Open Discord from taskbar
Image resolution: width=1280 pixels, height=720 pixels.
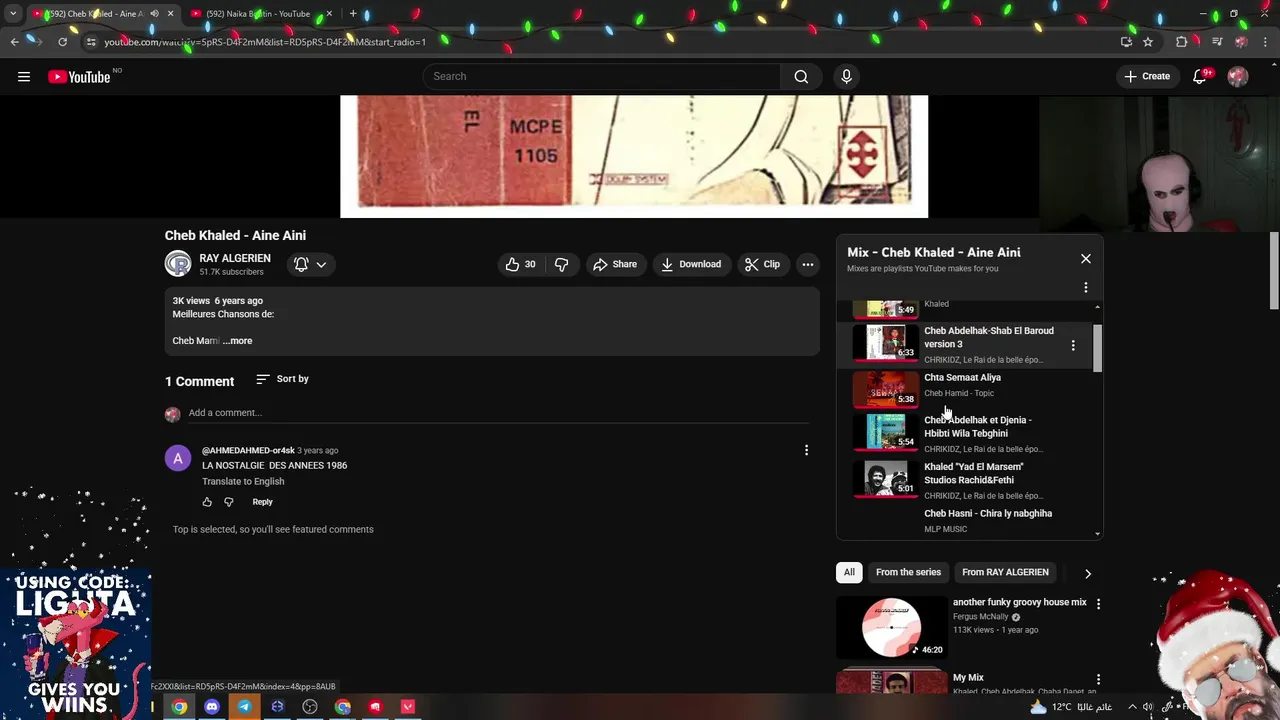tap(212, 707)
